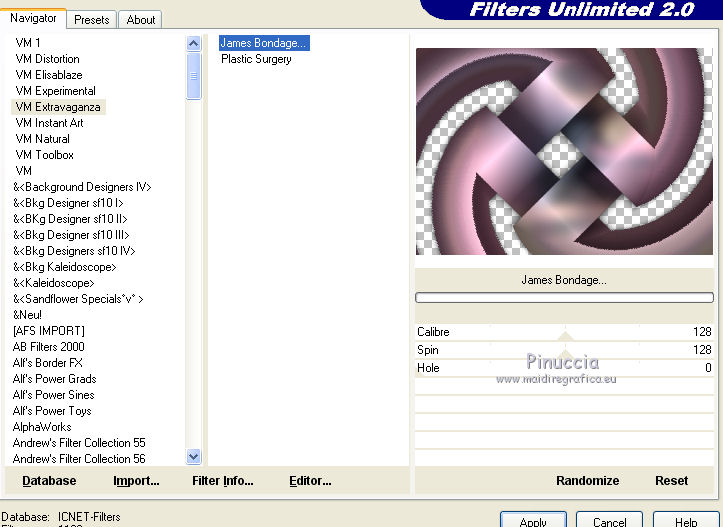Select the VM Instant Art category
723x527 pixels.
click(x=49, y=123)
